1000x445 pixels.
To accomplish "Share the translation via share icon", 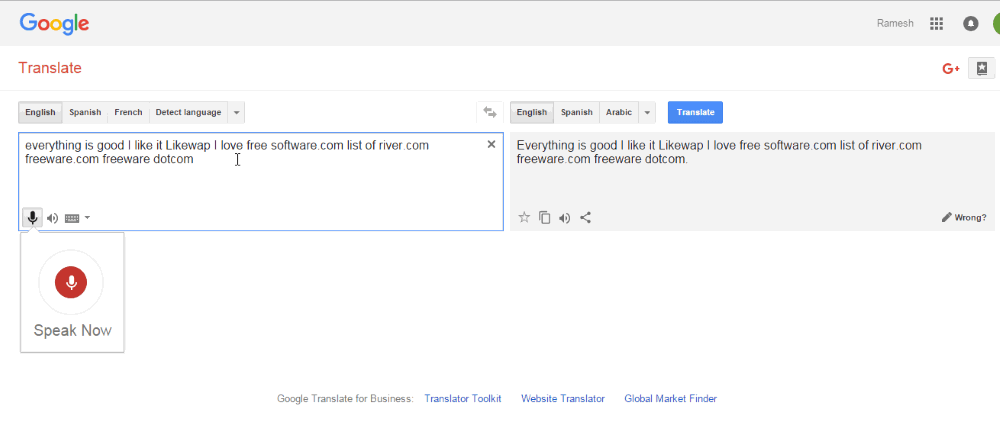I will (585, 218).
